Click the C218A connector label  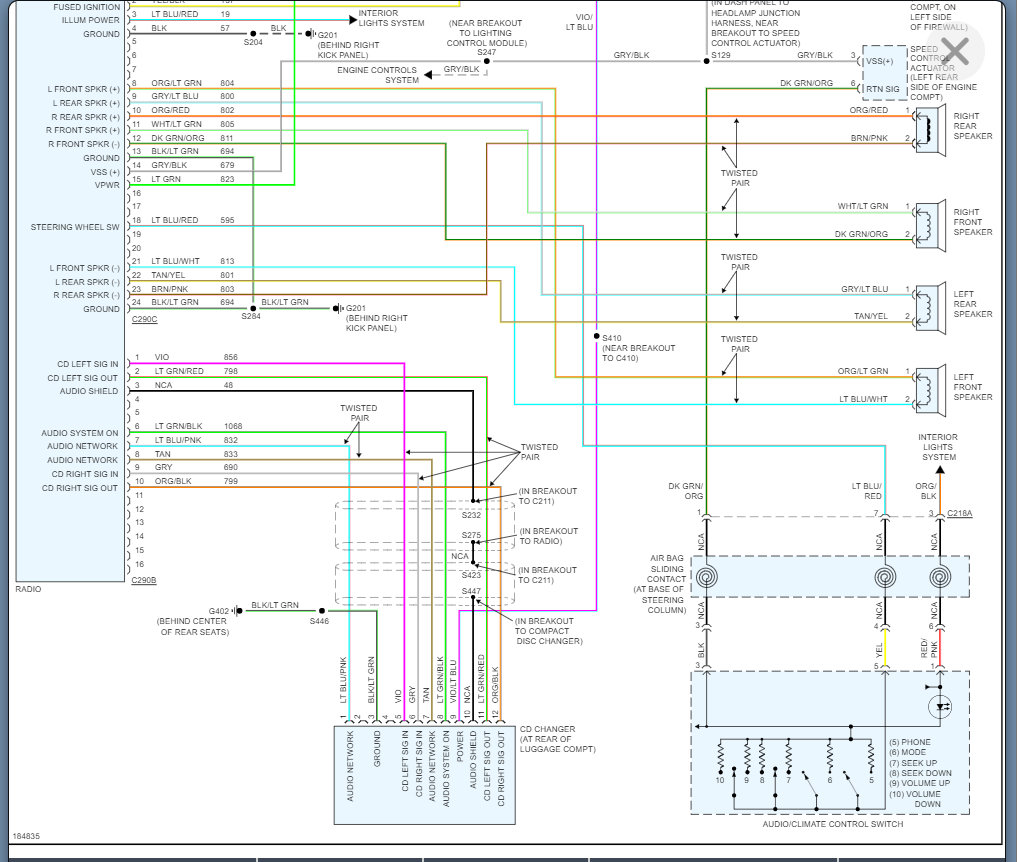pos(959,513)
